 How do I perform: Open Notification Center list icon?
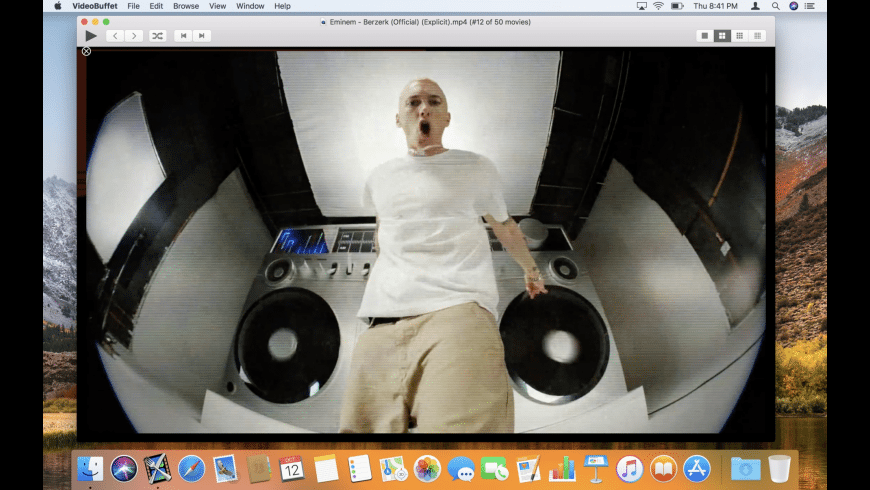tap(810, 6)
